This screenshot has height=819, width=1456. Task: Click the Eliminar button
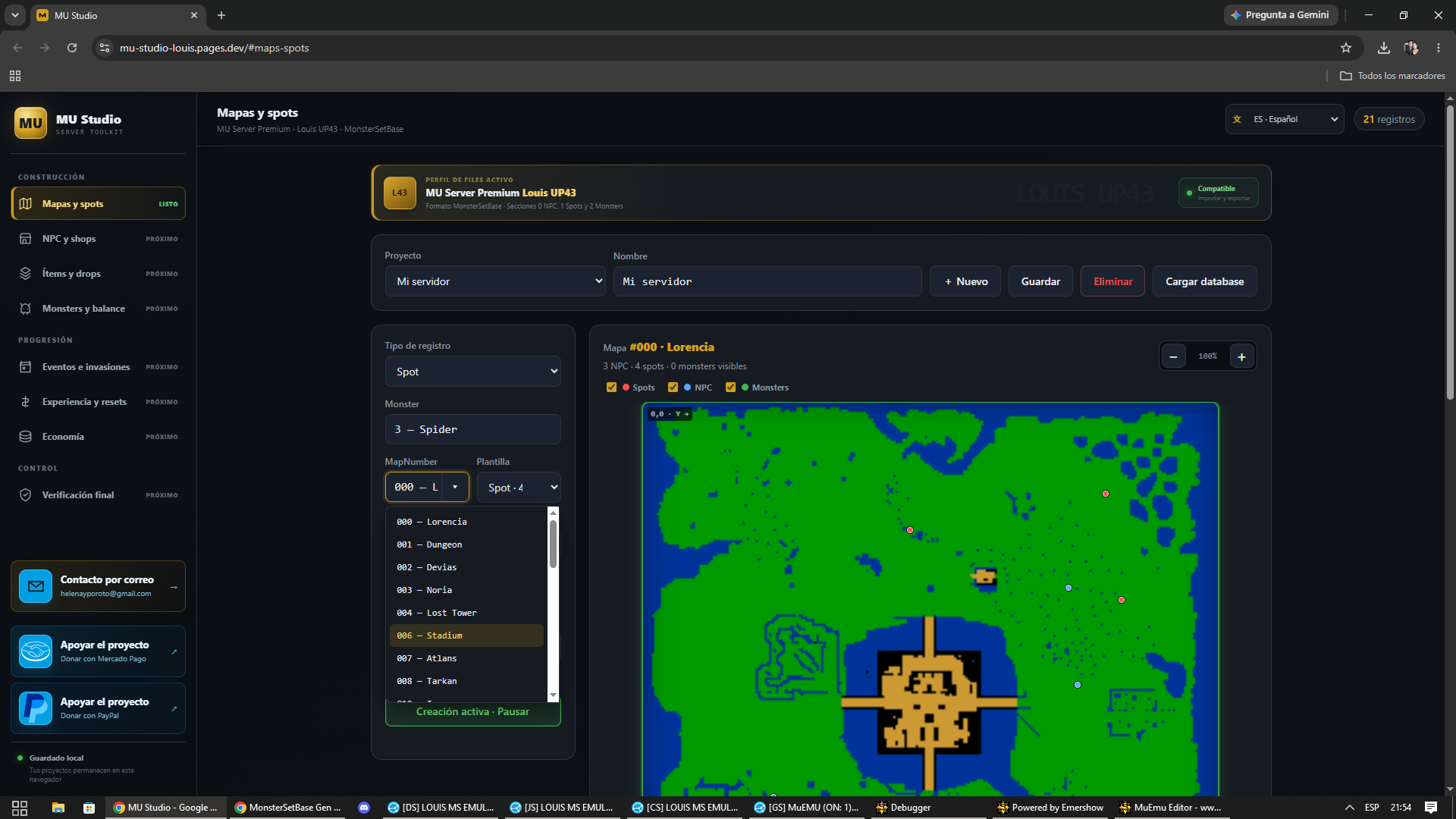pos(1112,281)
